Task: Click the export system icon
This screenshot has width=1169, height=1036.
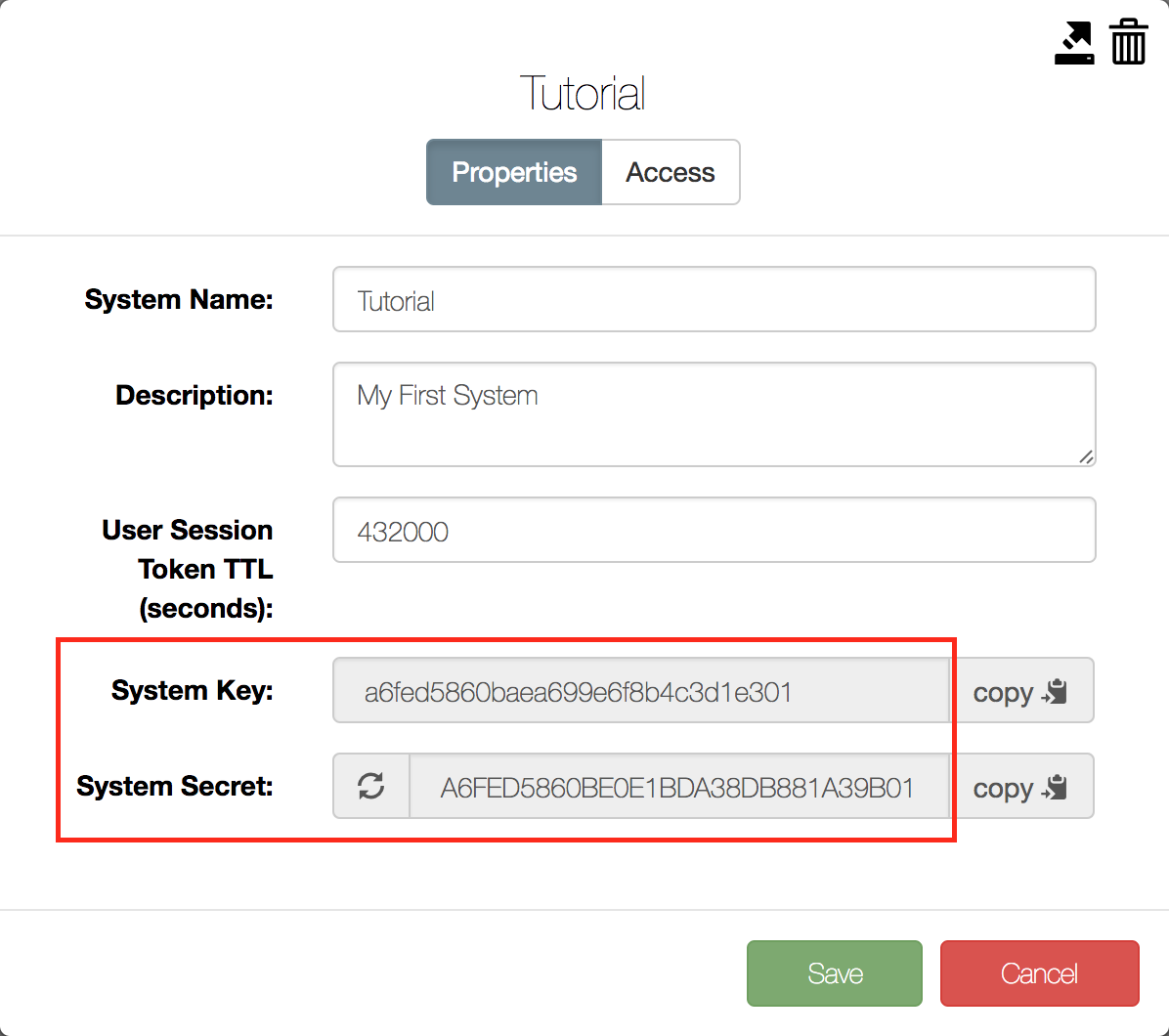Action: click(1073, 42)
